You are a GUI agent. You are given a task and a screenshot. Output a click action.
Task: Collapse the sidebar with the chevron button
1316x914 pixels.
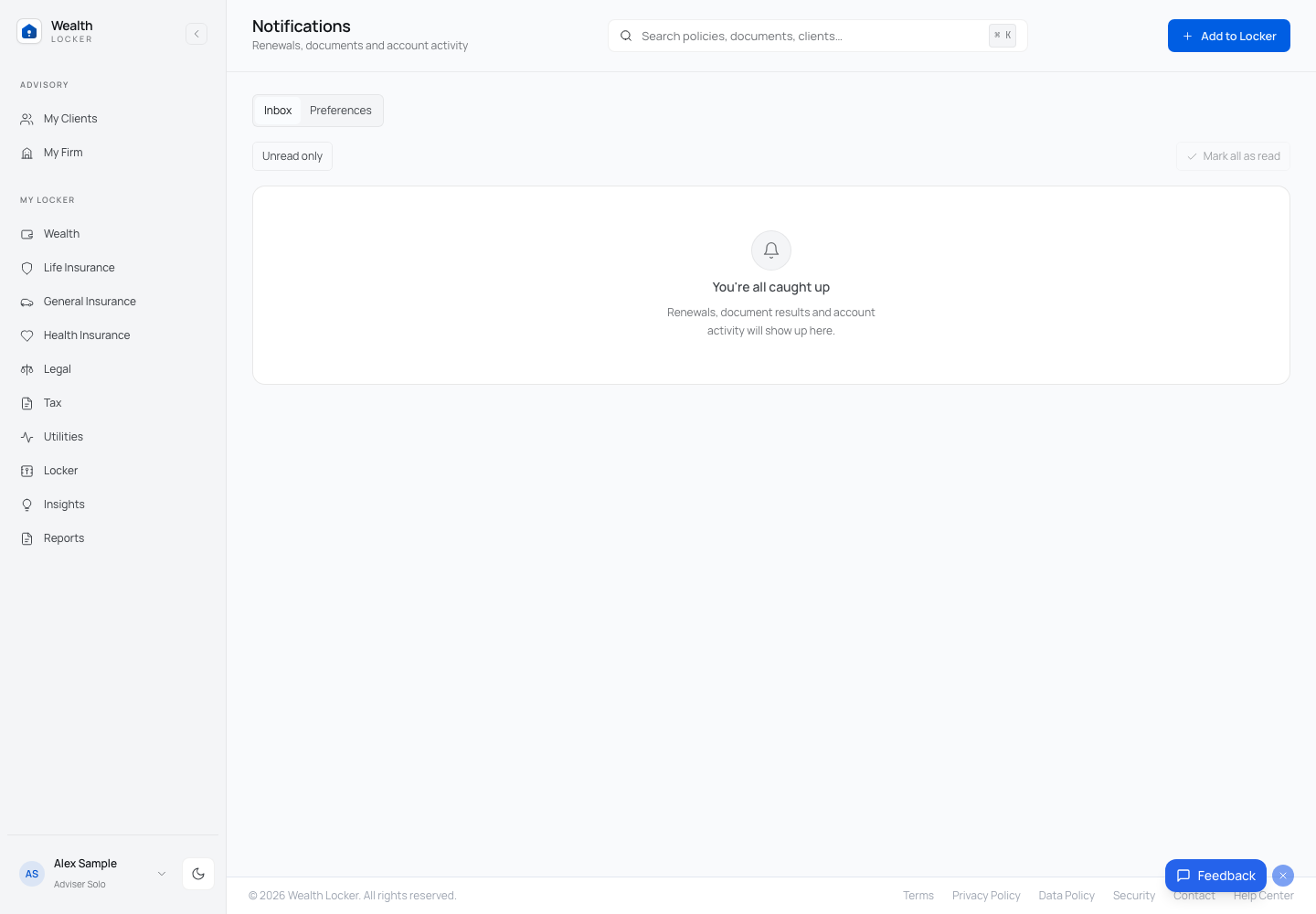coord(196,34)
